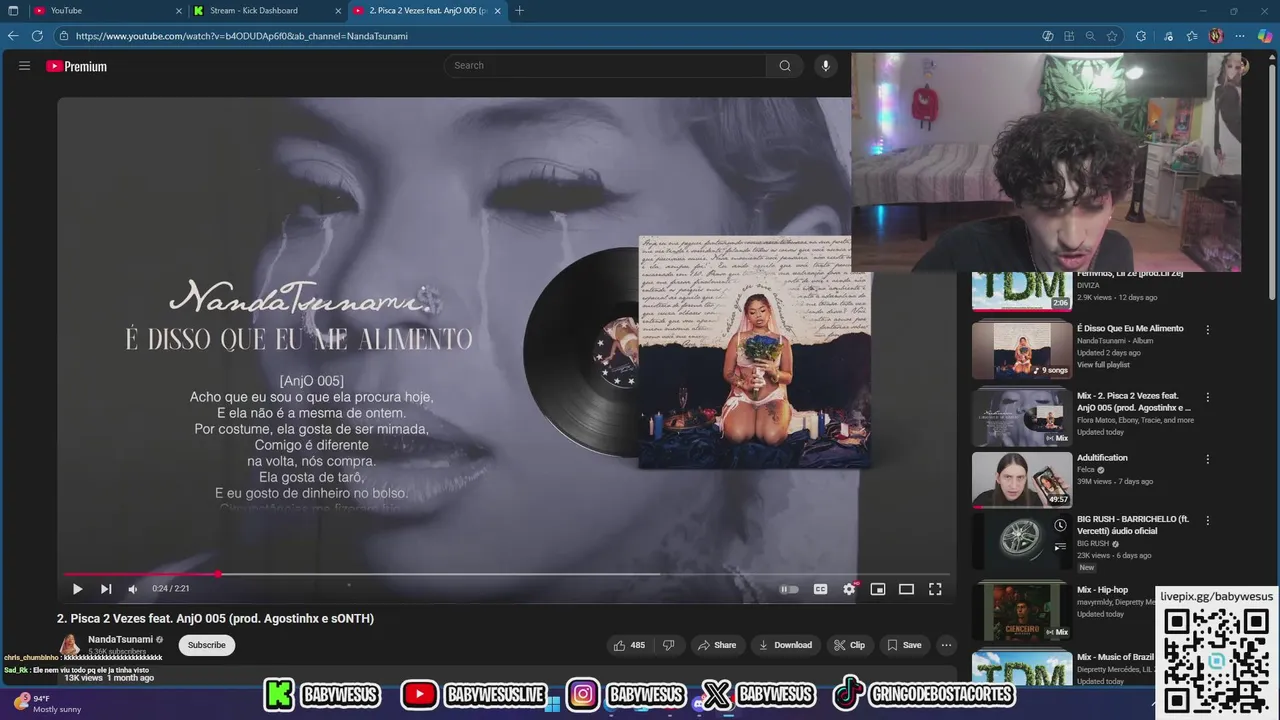This screenshot has width=1280, height=720.
Task: Like the video with 485 likes
Action: 629,645
